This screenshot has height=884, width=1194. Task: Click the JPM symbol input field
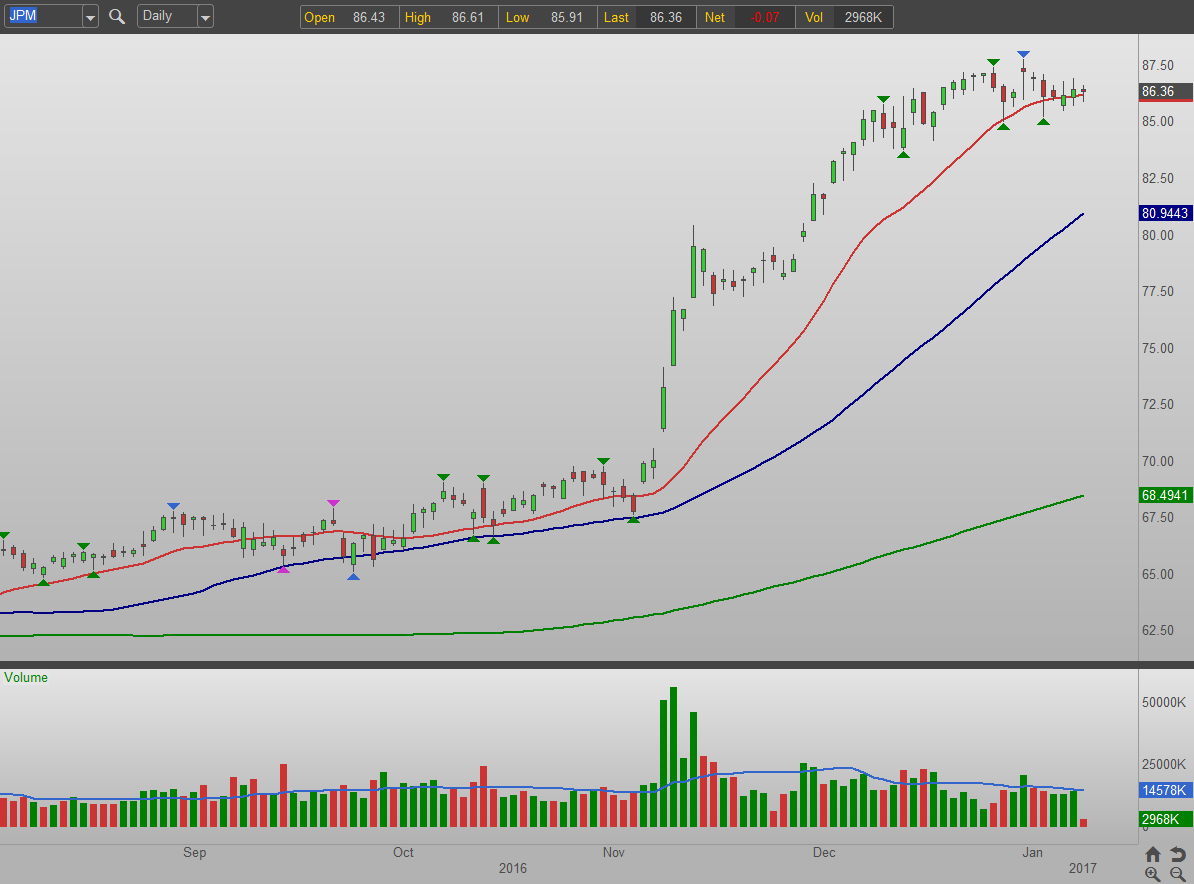click(43, 16)
